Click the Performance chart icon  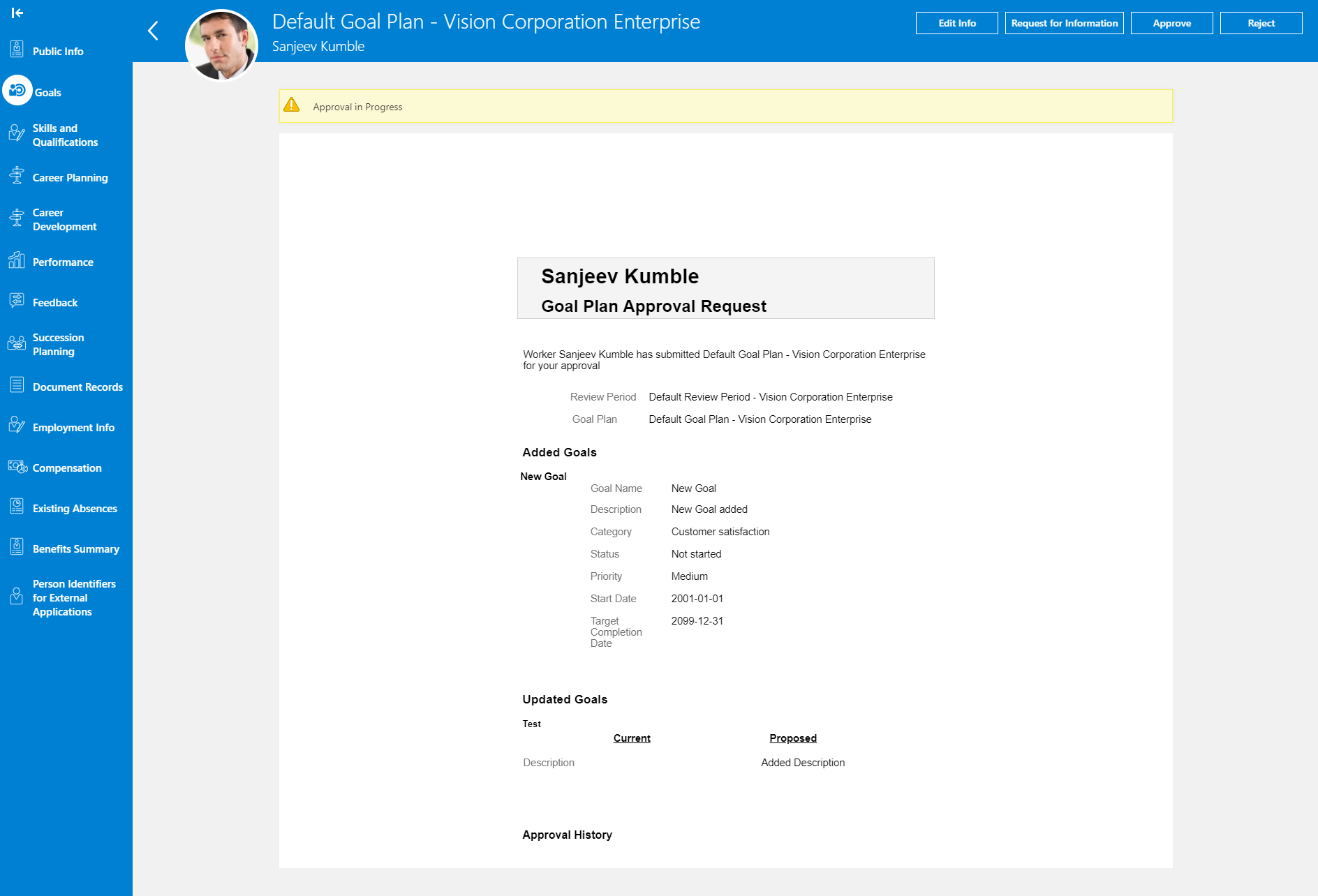pyautogui.click(x=17, y=261)
